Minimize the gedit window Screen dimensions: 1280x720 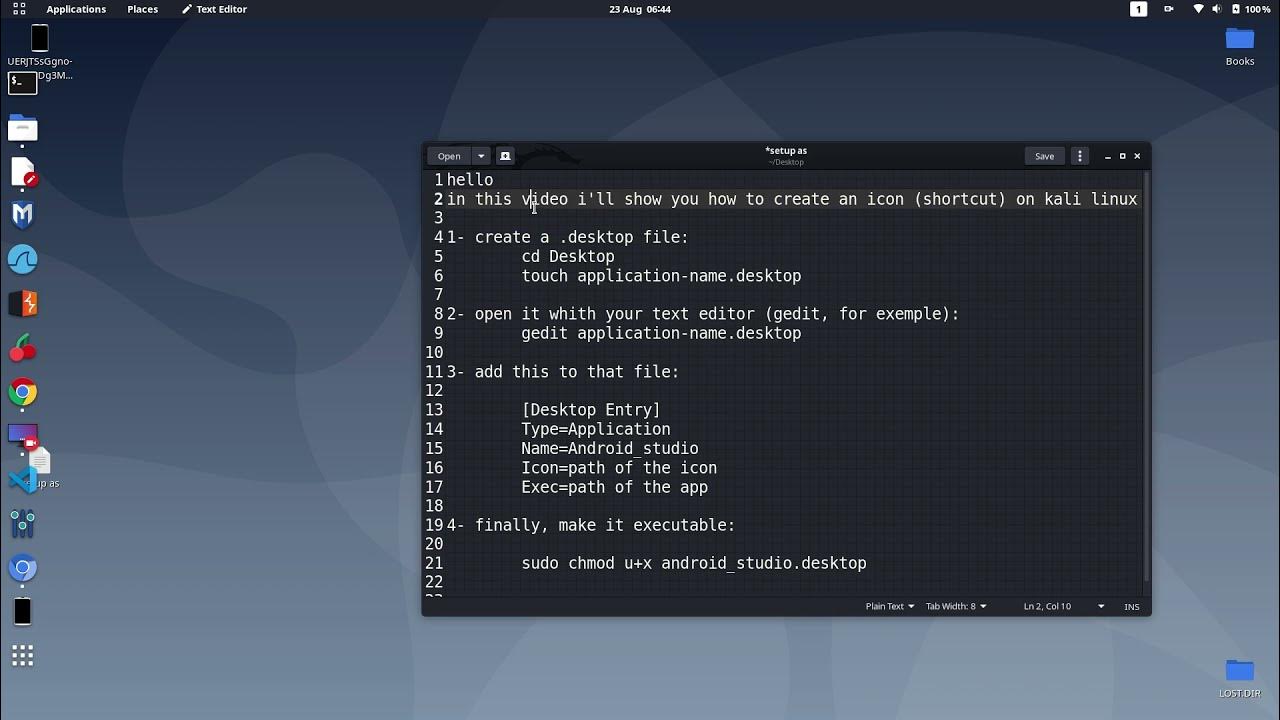[x=1108, y=156]
